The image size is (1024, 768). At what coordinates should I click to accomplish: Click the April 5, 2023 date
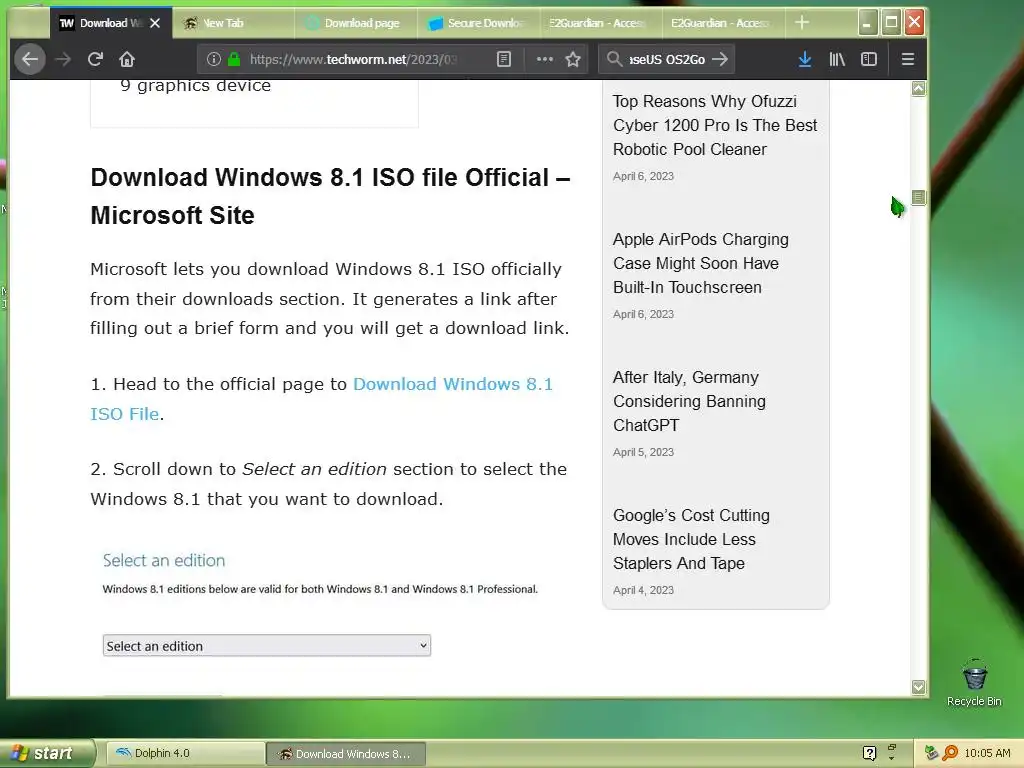coord(643,452)
